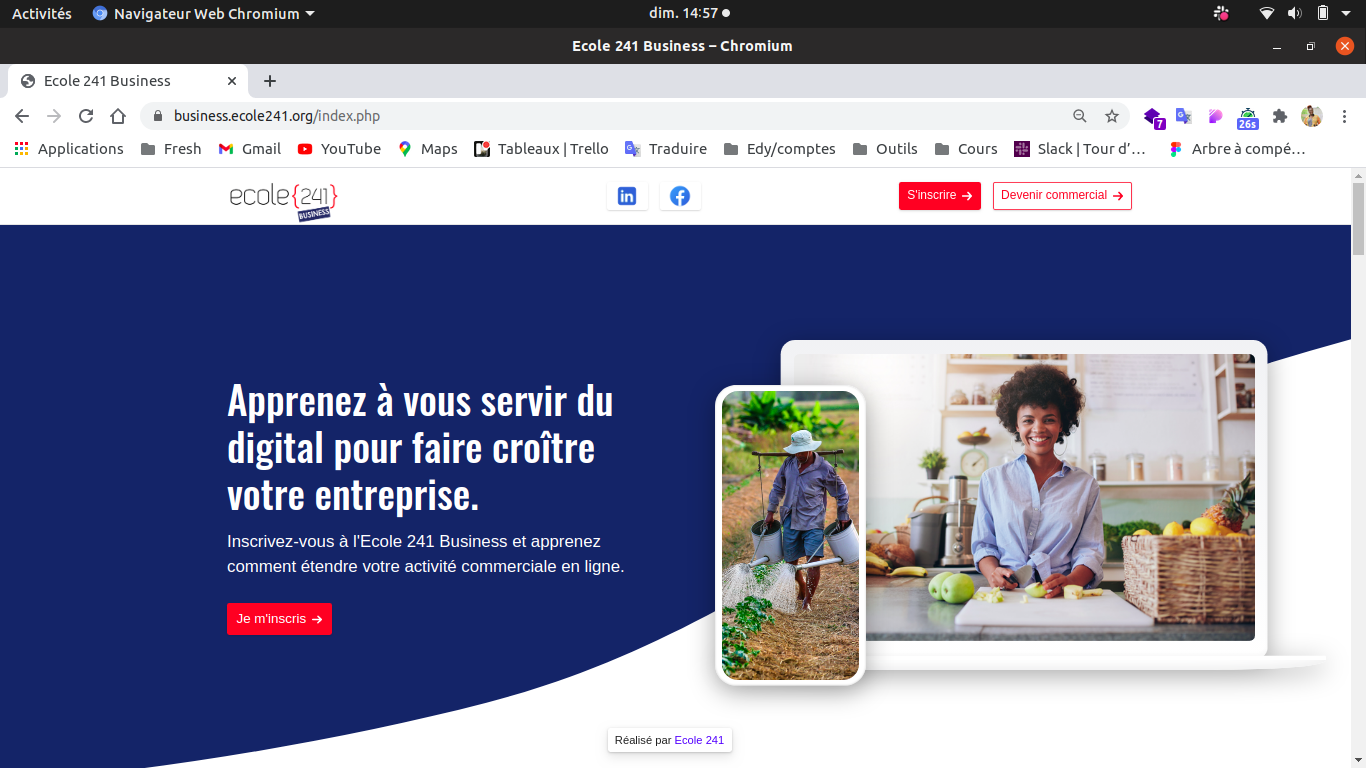Open the Slack system tray icon
Screen dimensions: 1366x768
[1221, 13]
